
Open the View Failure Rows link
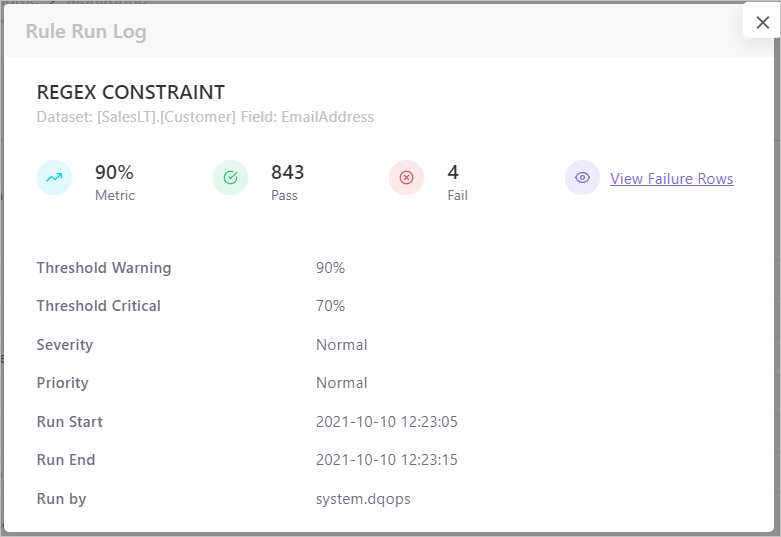pyautogui.click(x=671, y=179)
